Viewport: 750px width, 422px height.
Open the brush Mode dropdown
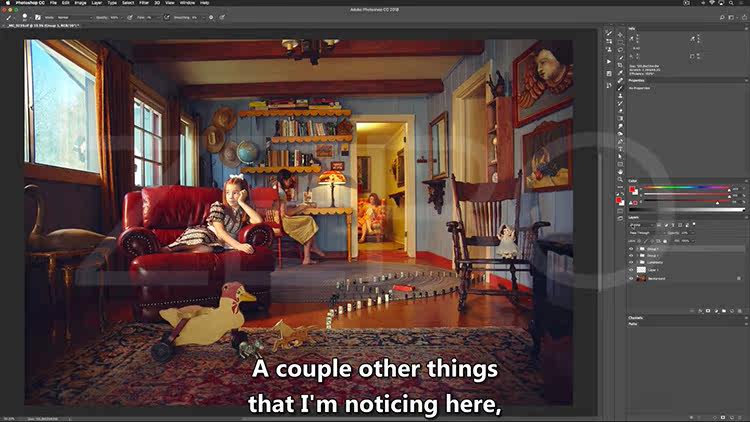(75, 18)
